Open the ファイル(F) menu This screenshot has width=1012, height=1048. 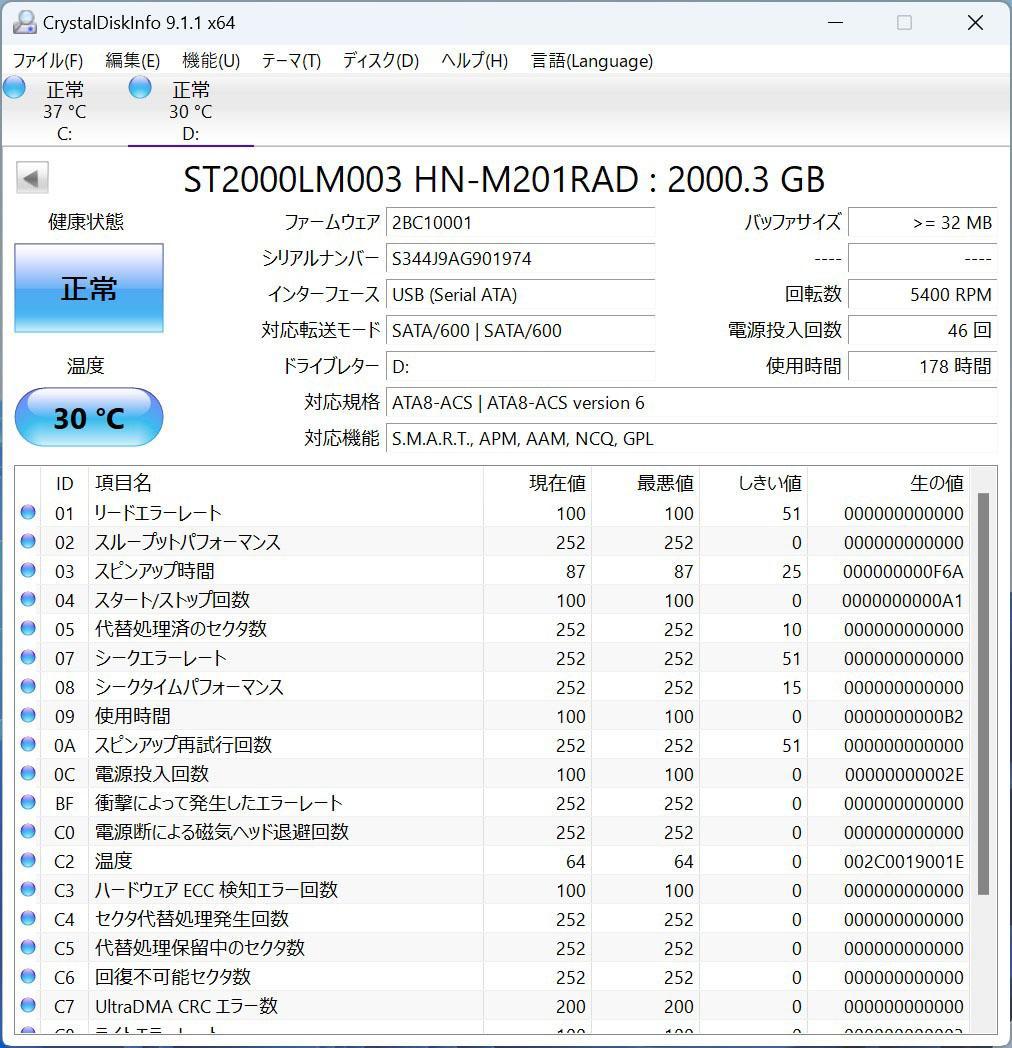(48, 61)
